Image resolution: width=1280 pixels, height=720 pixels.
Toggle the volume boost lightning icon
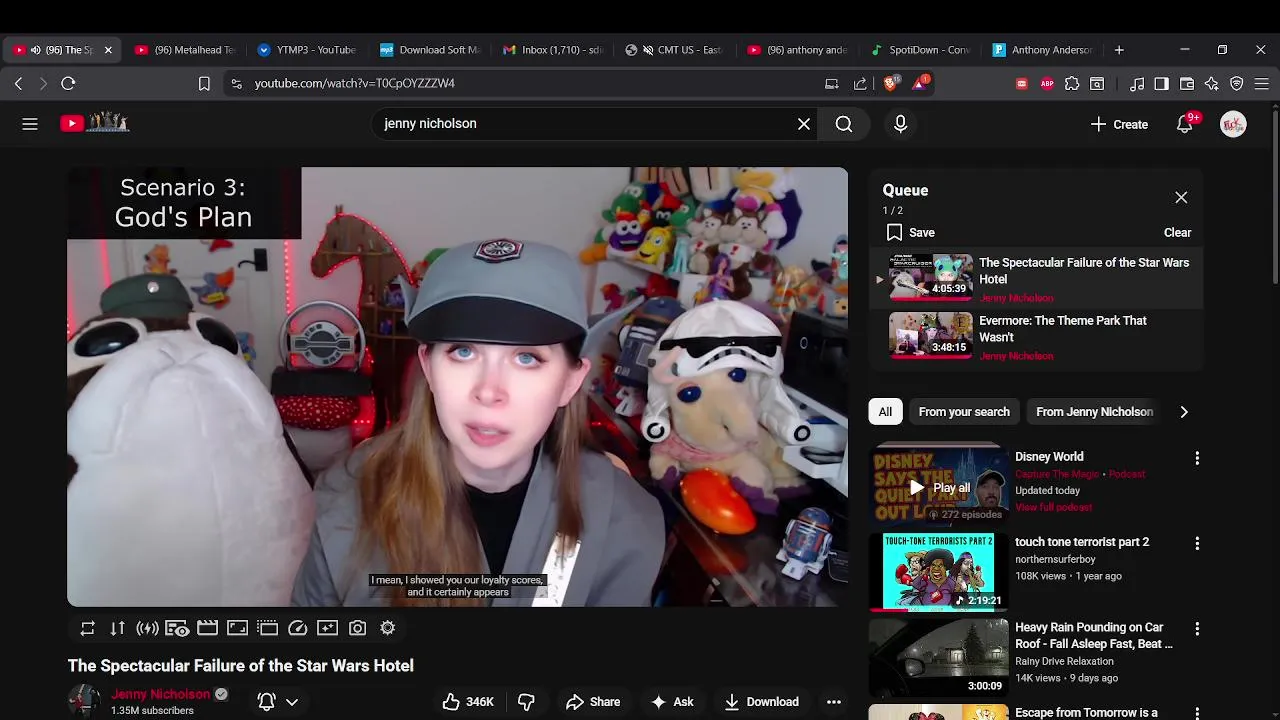coord(148,628)
